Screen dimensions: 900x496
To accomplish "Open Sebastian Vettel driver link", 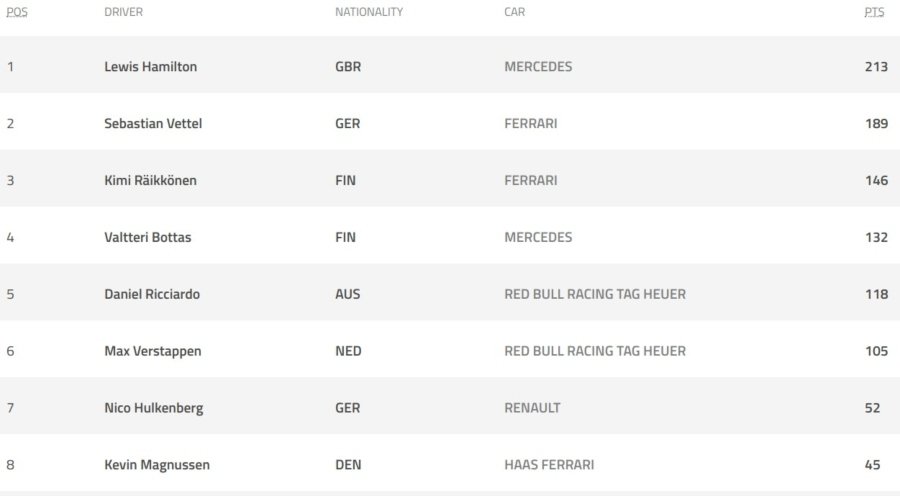I will 153,123.
